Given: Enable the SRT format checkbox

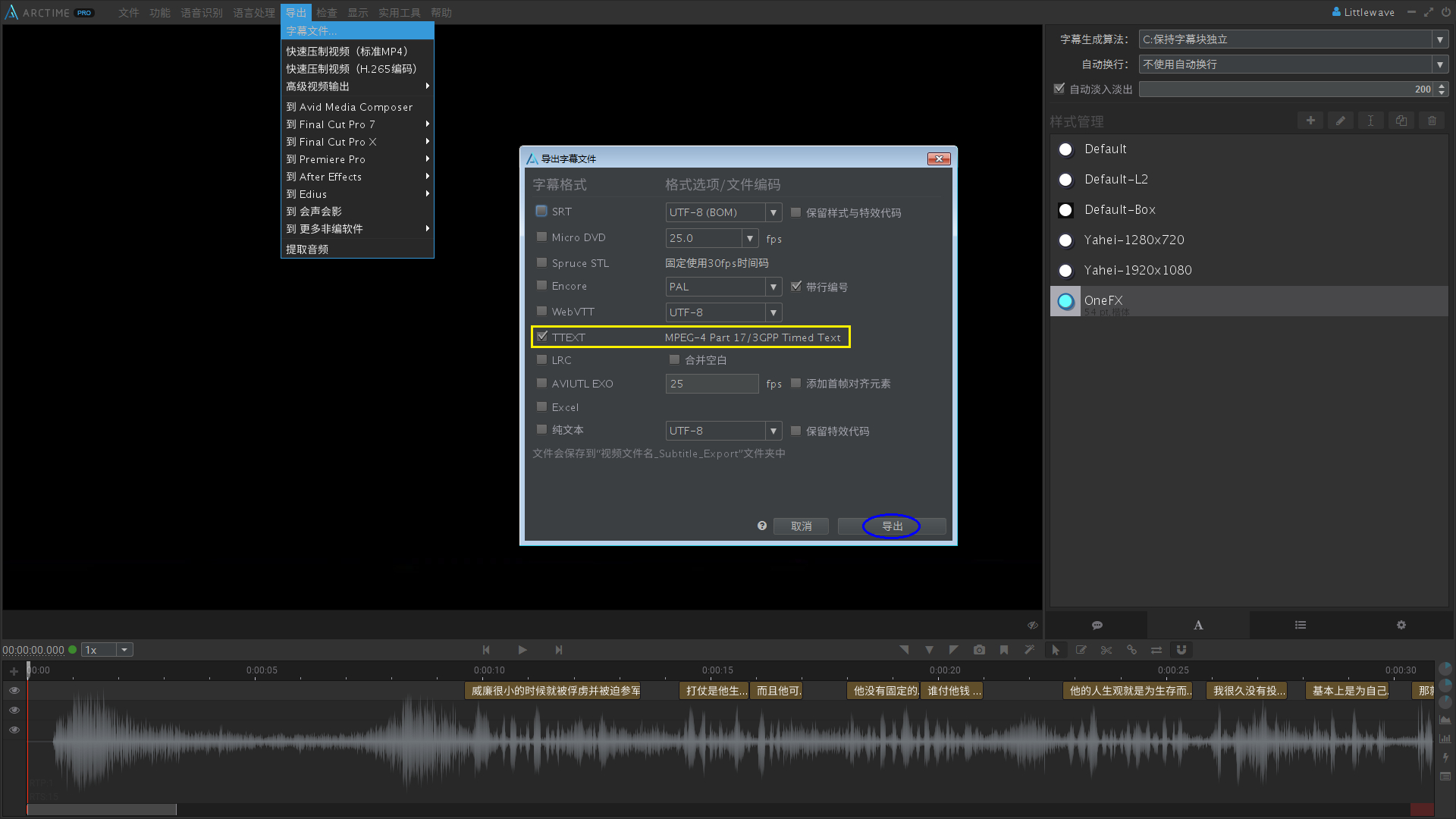Looking at the screenshot, I should tap(541, 212).
